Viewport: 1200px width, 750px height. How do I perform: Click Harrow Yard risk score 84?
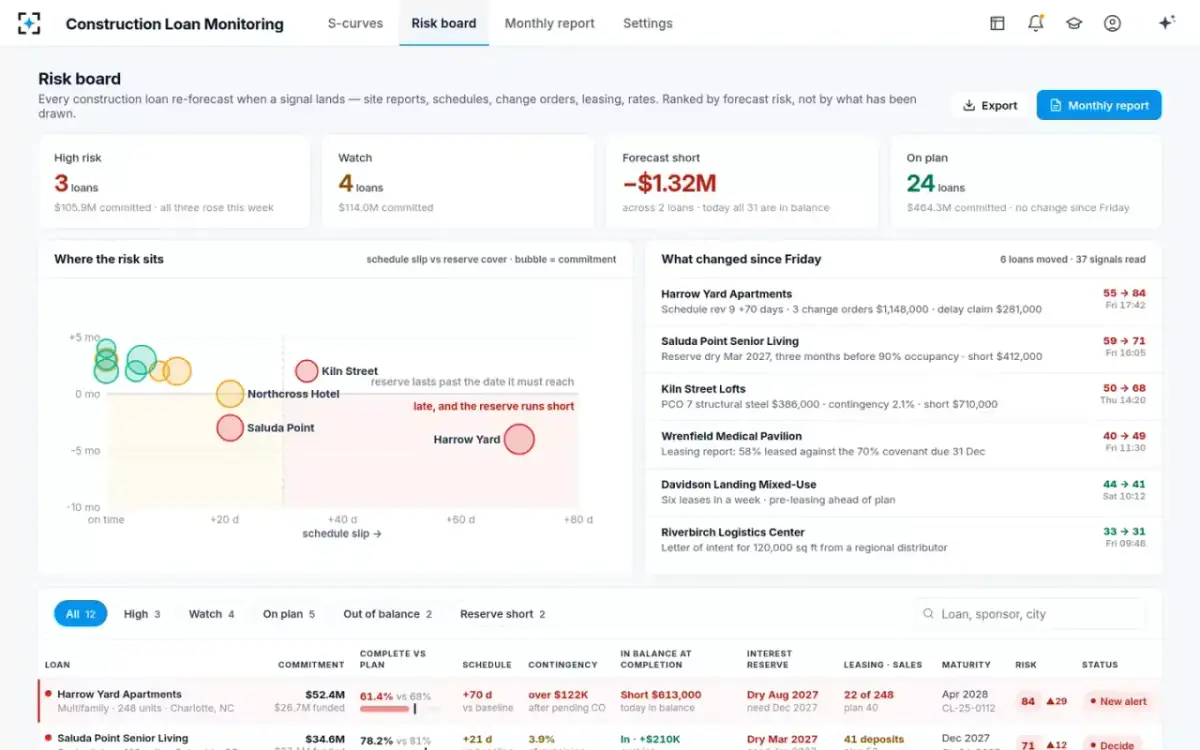pos(1027,702)
